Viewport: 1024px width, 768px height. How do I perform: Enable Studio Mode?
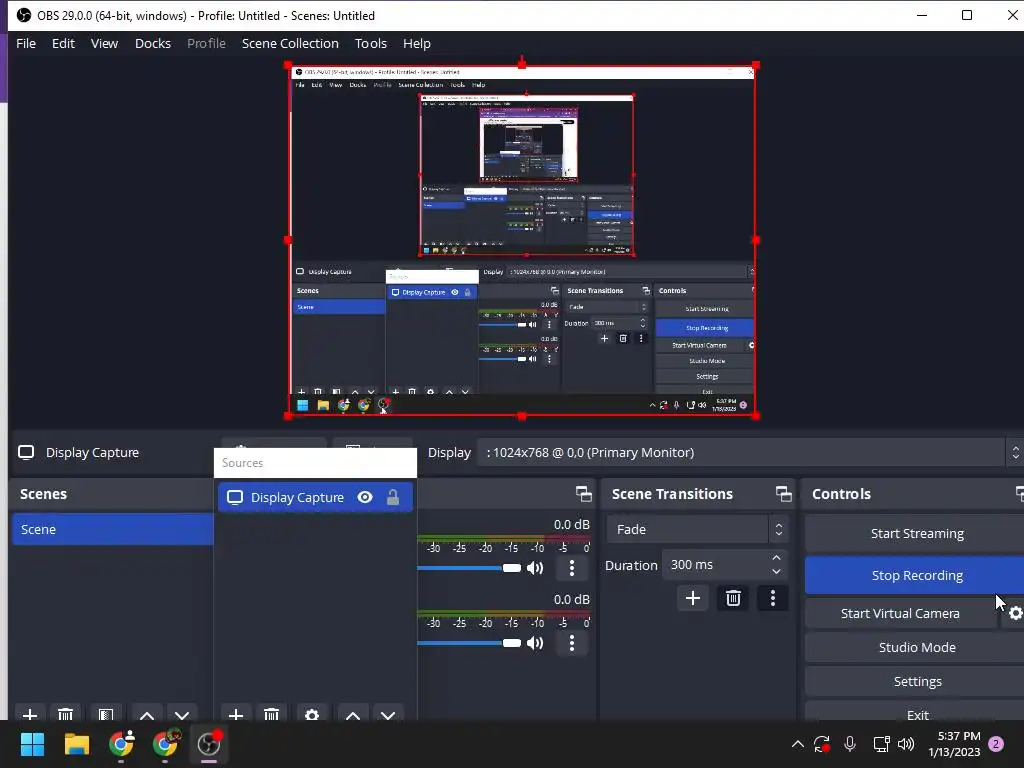916,647
